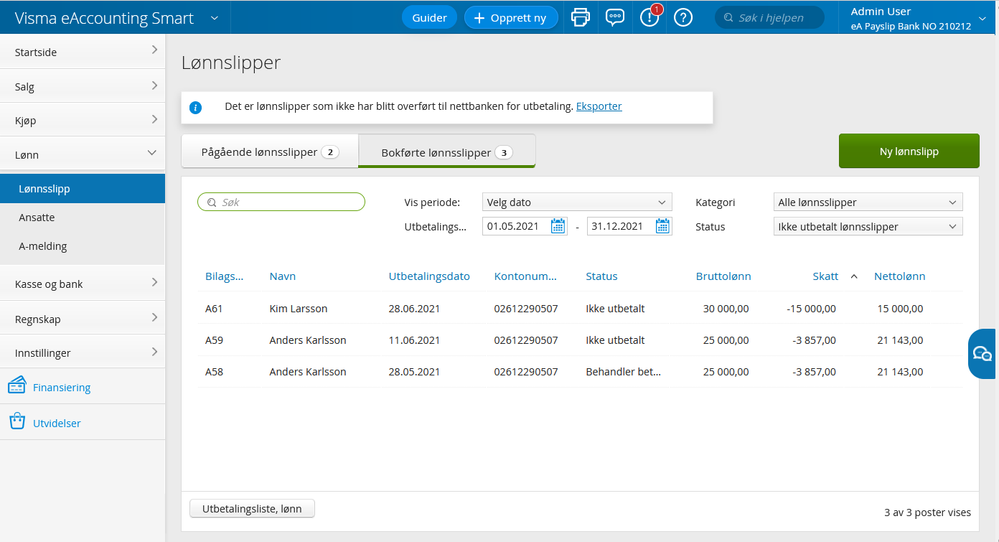Switch to Pågående lønnsslipper tab

point(270,152)
